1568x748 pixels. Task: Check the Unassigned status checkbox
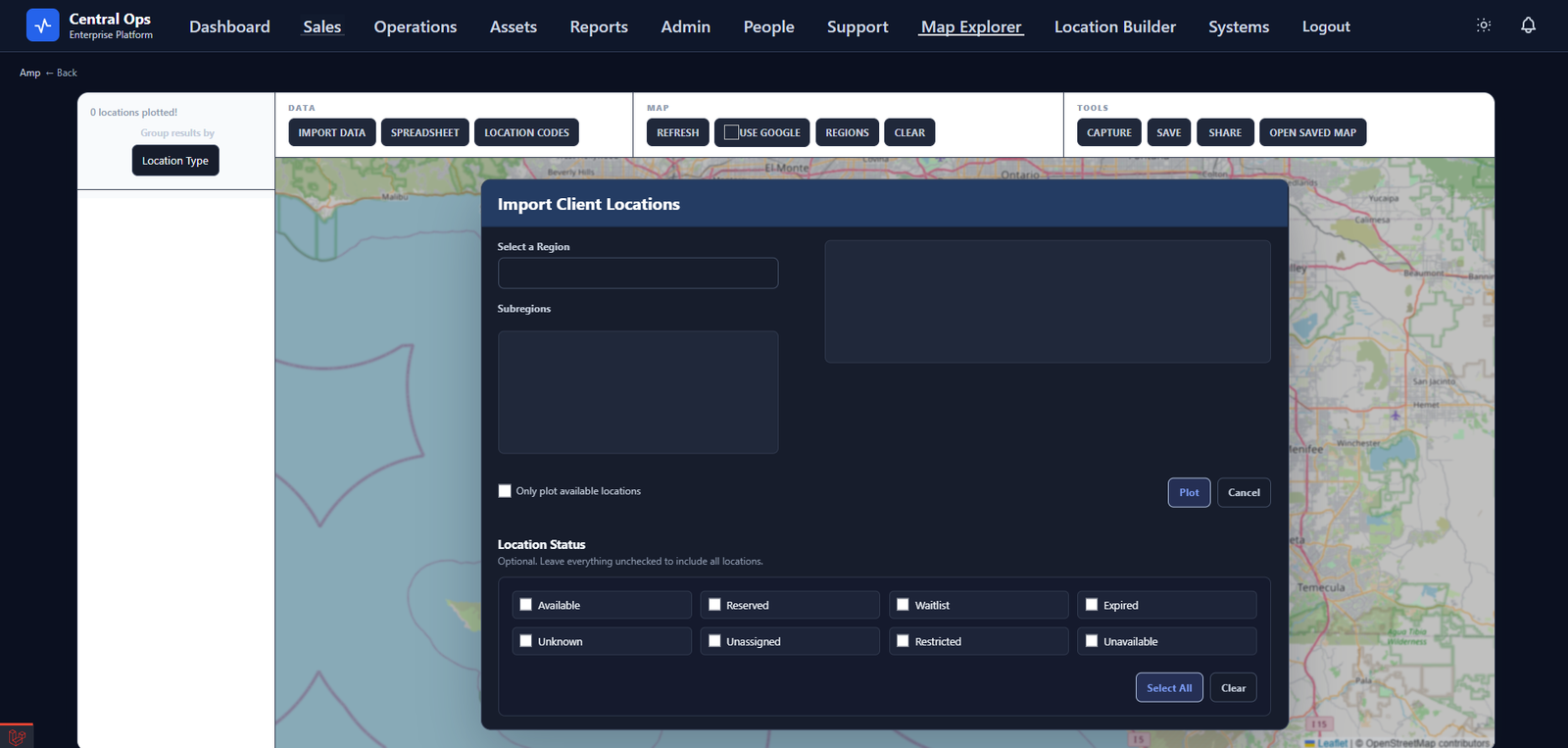[x=714, y=641]
